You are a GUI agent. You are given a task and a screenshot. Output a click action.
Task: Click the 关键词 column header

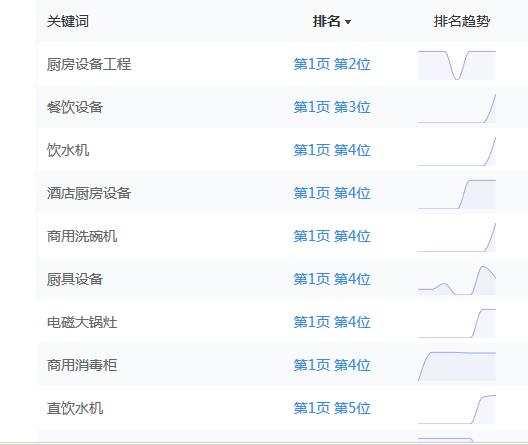click(x=68, y=22)
